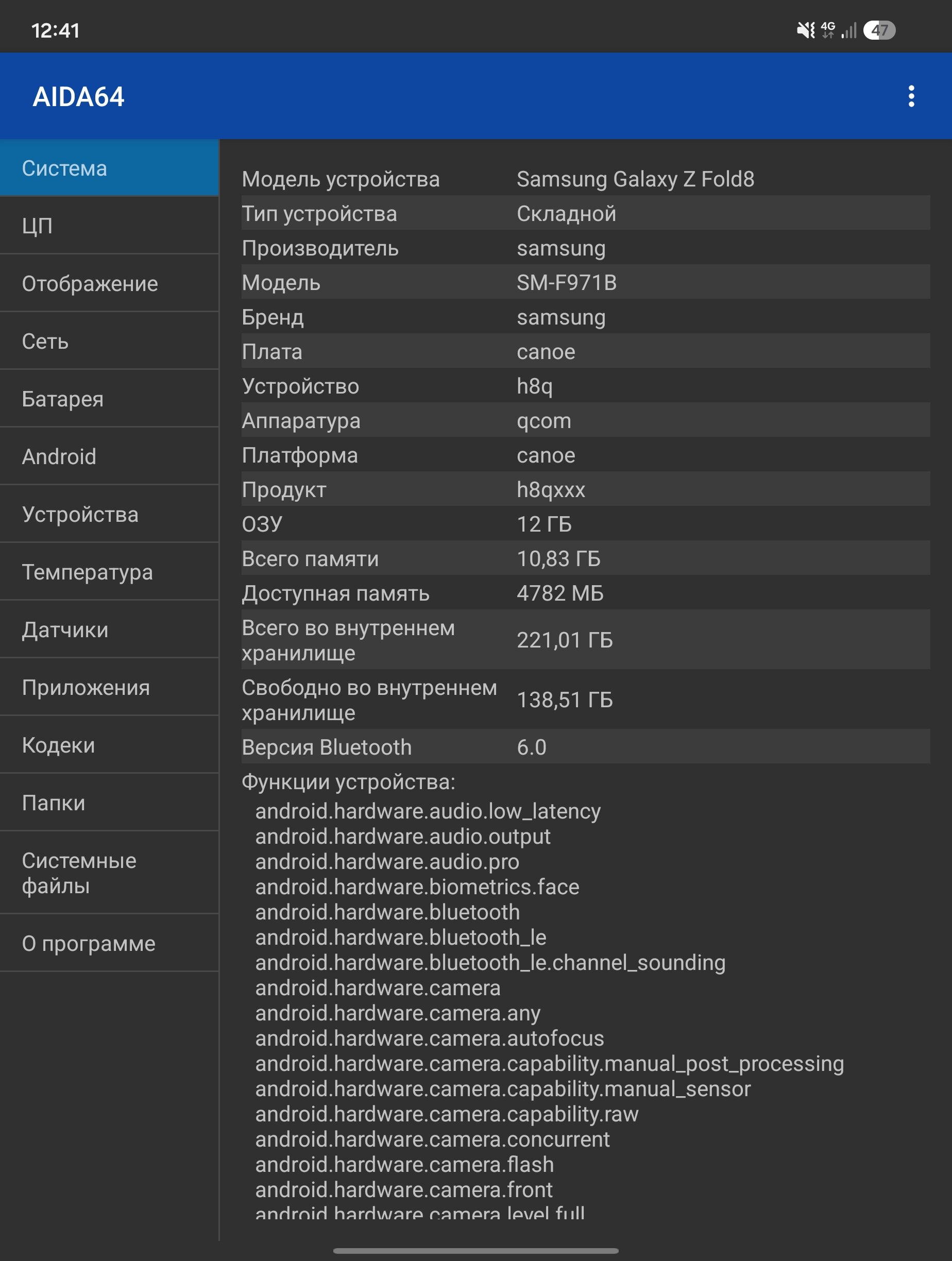Select android.hardware.biometrics.face feature line
952x1261 pixels.
[x=417, y=887]
